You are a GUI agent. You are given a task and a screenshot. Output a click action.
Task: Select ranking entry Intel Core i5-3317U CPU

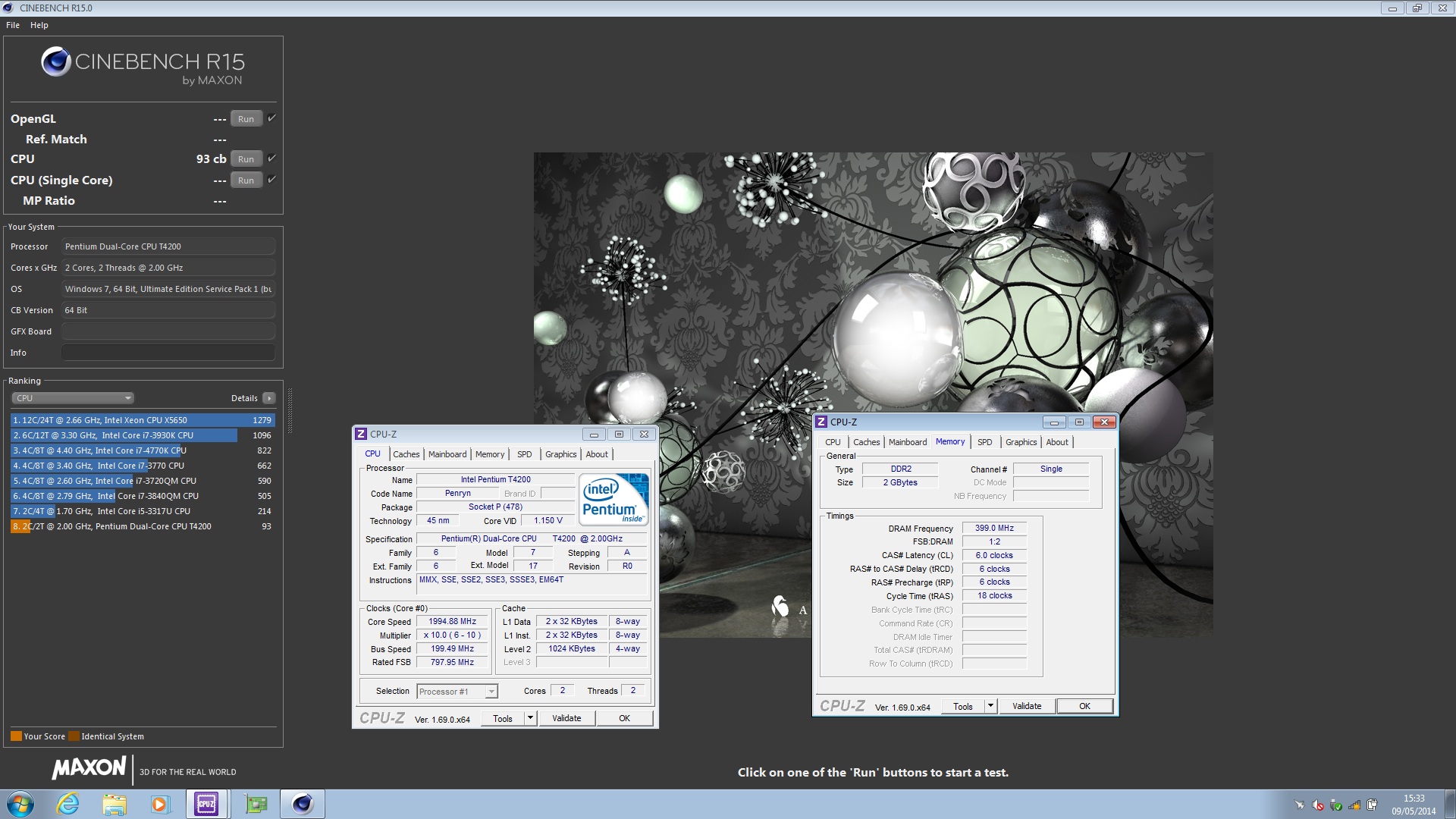pos(143,511)
